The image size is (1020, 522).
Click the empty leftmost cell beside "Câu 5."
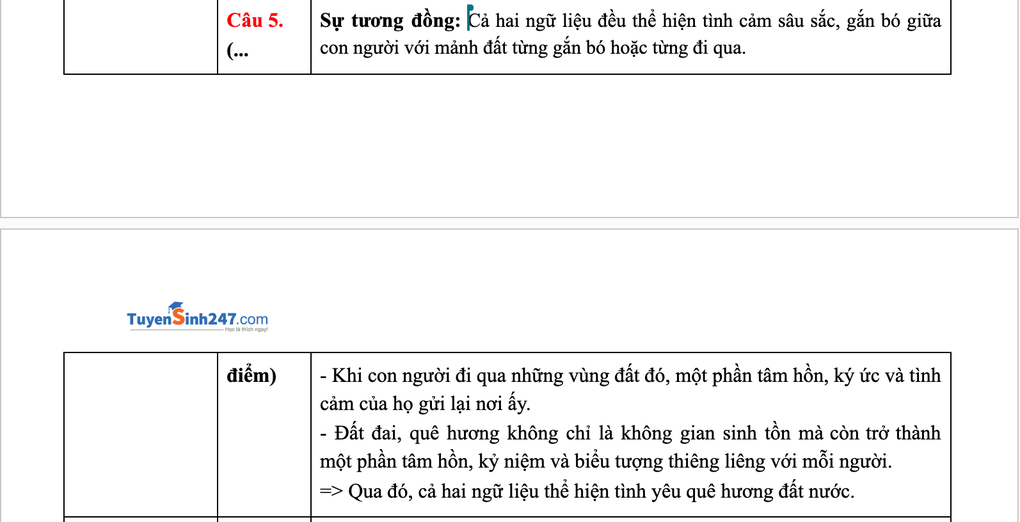pos(140,36)
